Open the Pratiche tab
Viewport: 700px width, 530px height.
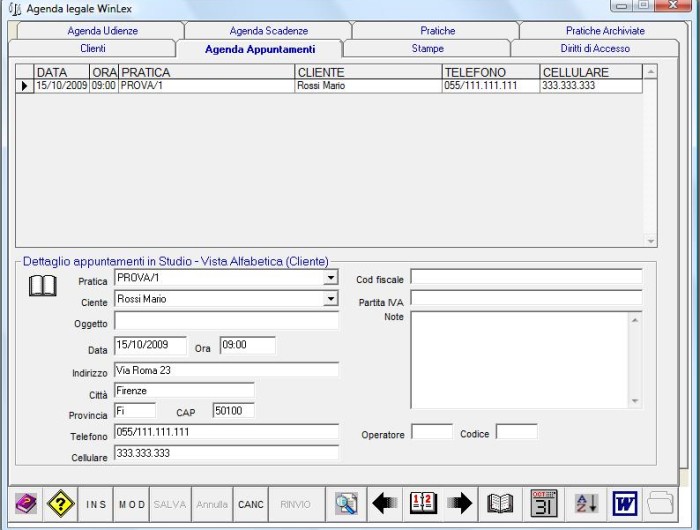point(438,31)
